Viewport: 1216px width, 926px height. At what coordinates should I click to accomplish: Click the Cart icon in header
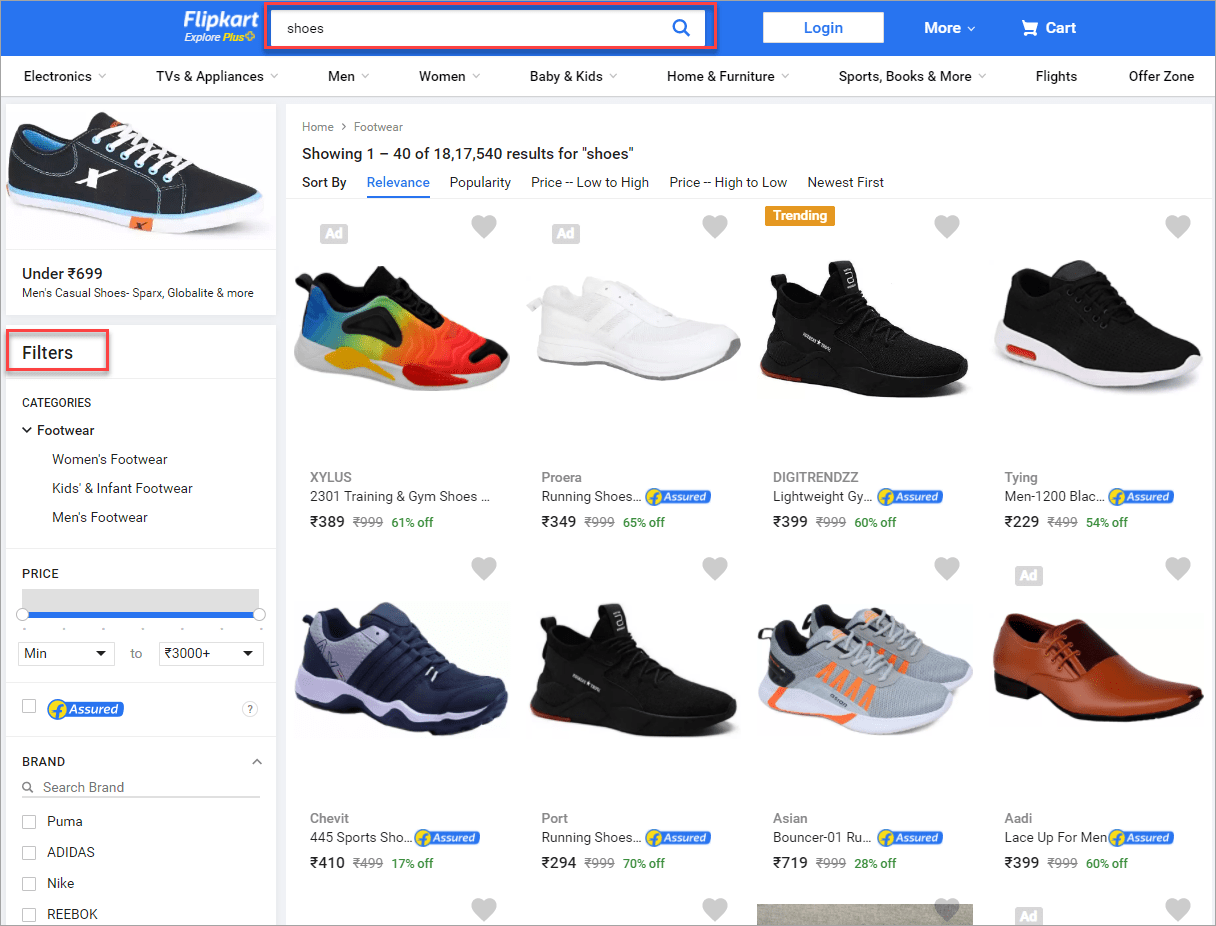click(1029, 28)
